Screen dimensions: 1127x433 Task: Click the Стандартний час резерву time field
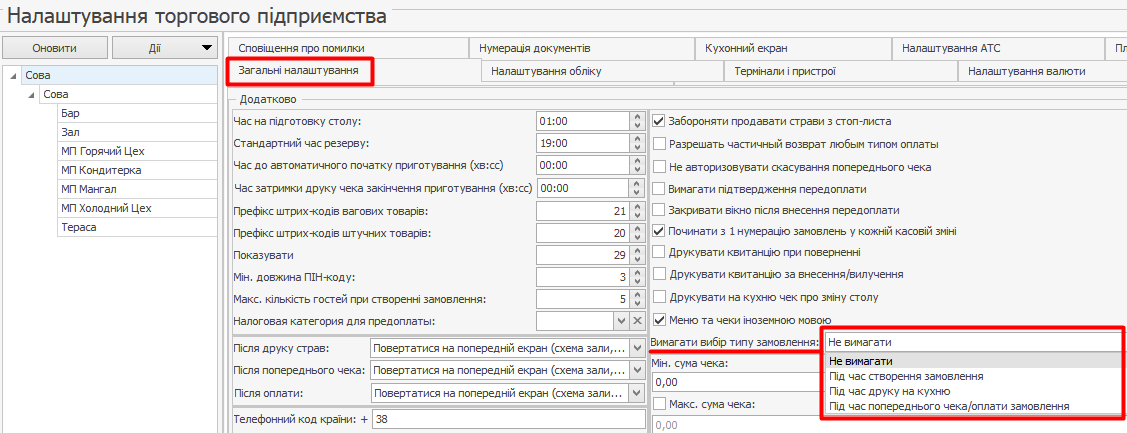(582, 144)
